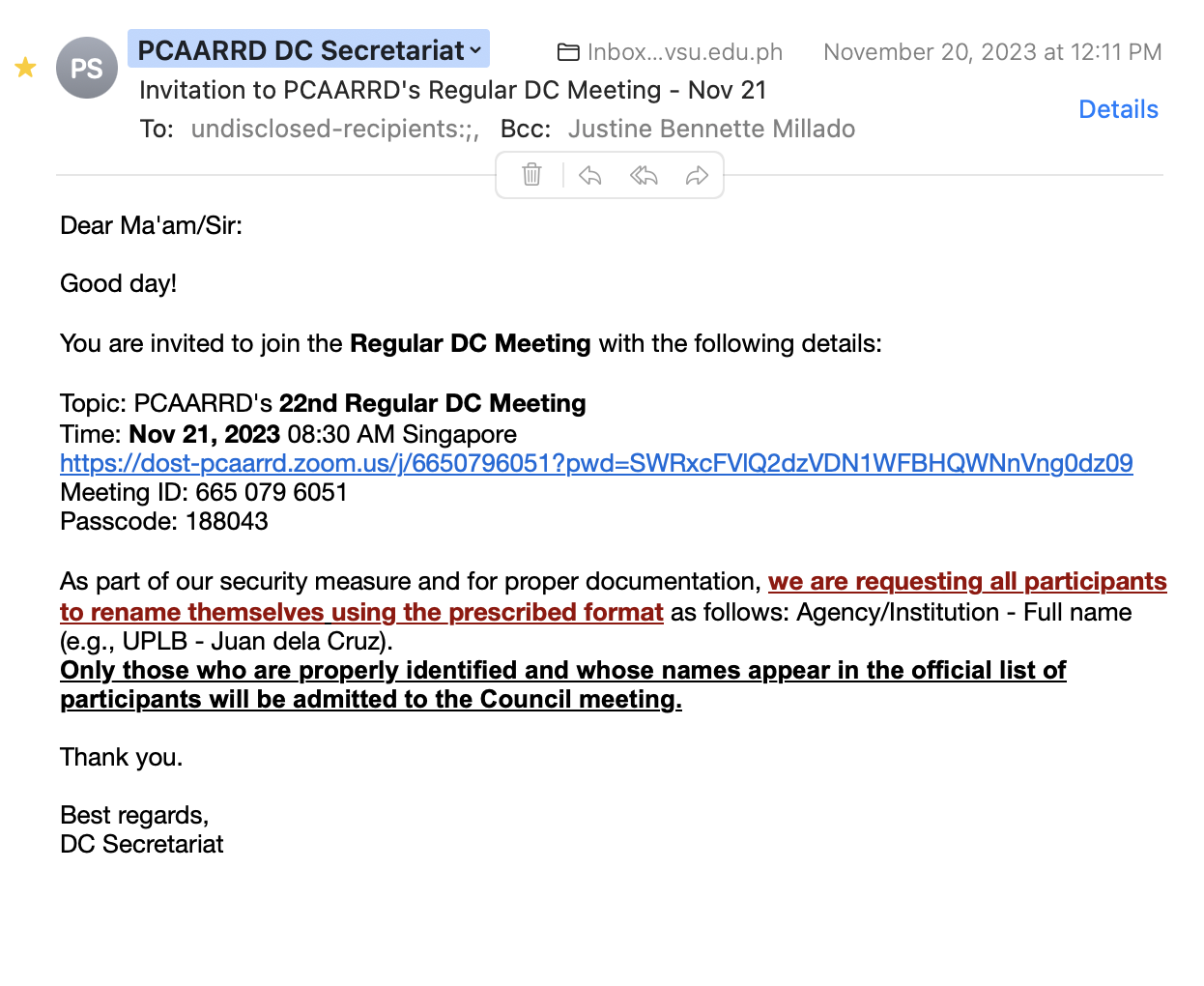Click the email subject line
Viewport: 1204px width, 986px height.
point(452,90)
